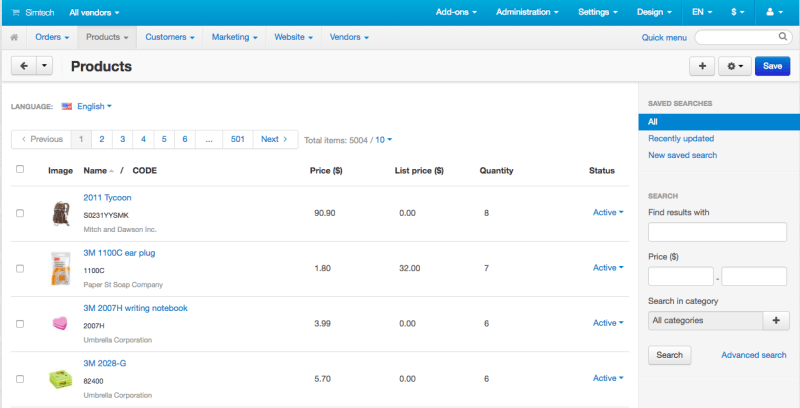Open the gear settings menu
800x408 pixels.
click(x=735, y=66)
